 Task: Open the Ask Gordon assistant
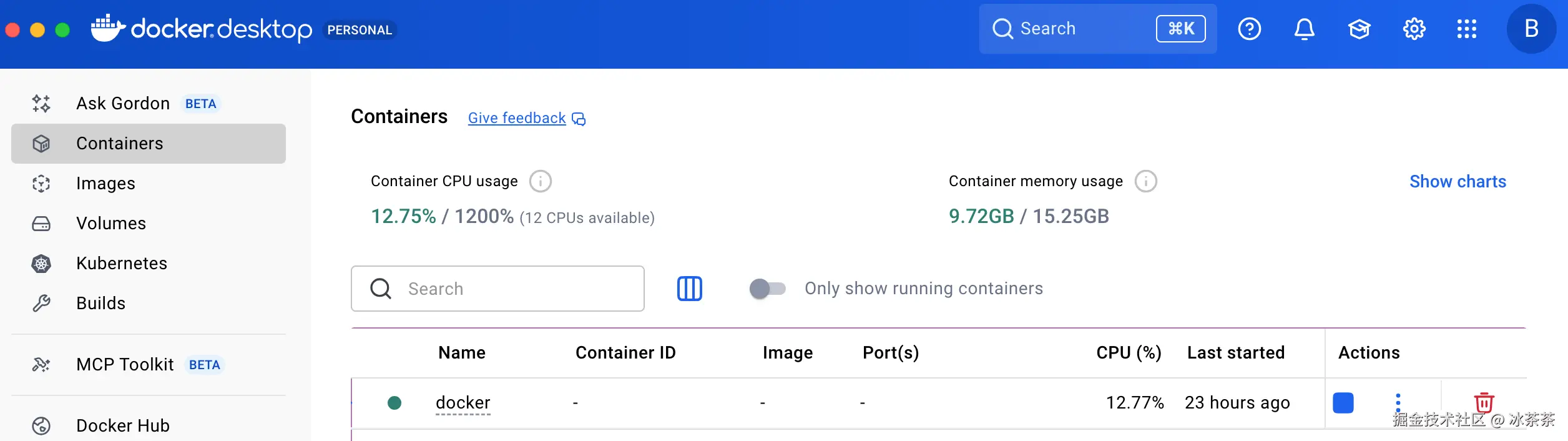tap(123, 104)
